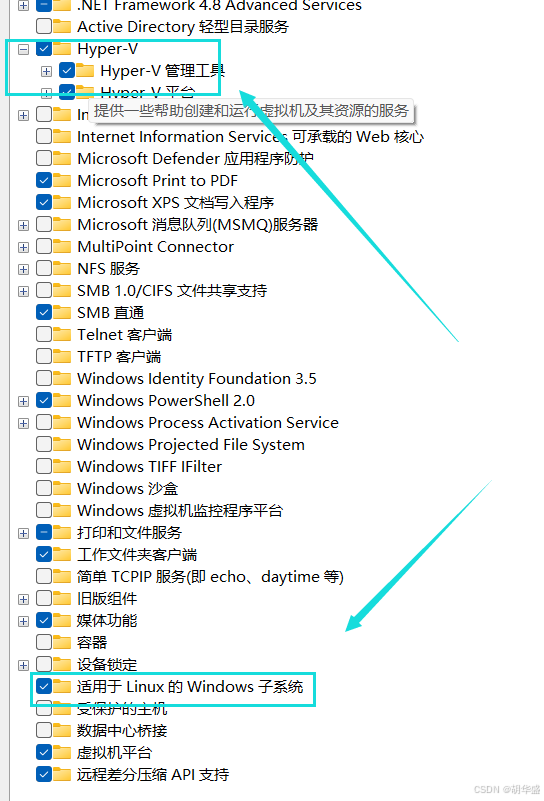Expand the Hyper-V 管理工具 node
The image size is (544, 801).
(46, 72)
